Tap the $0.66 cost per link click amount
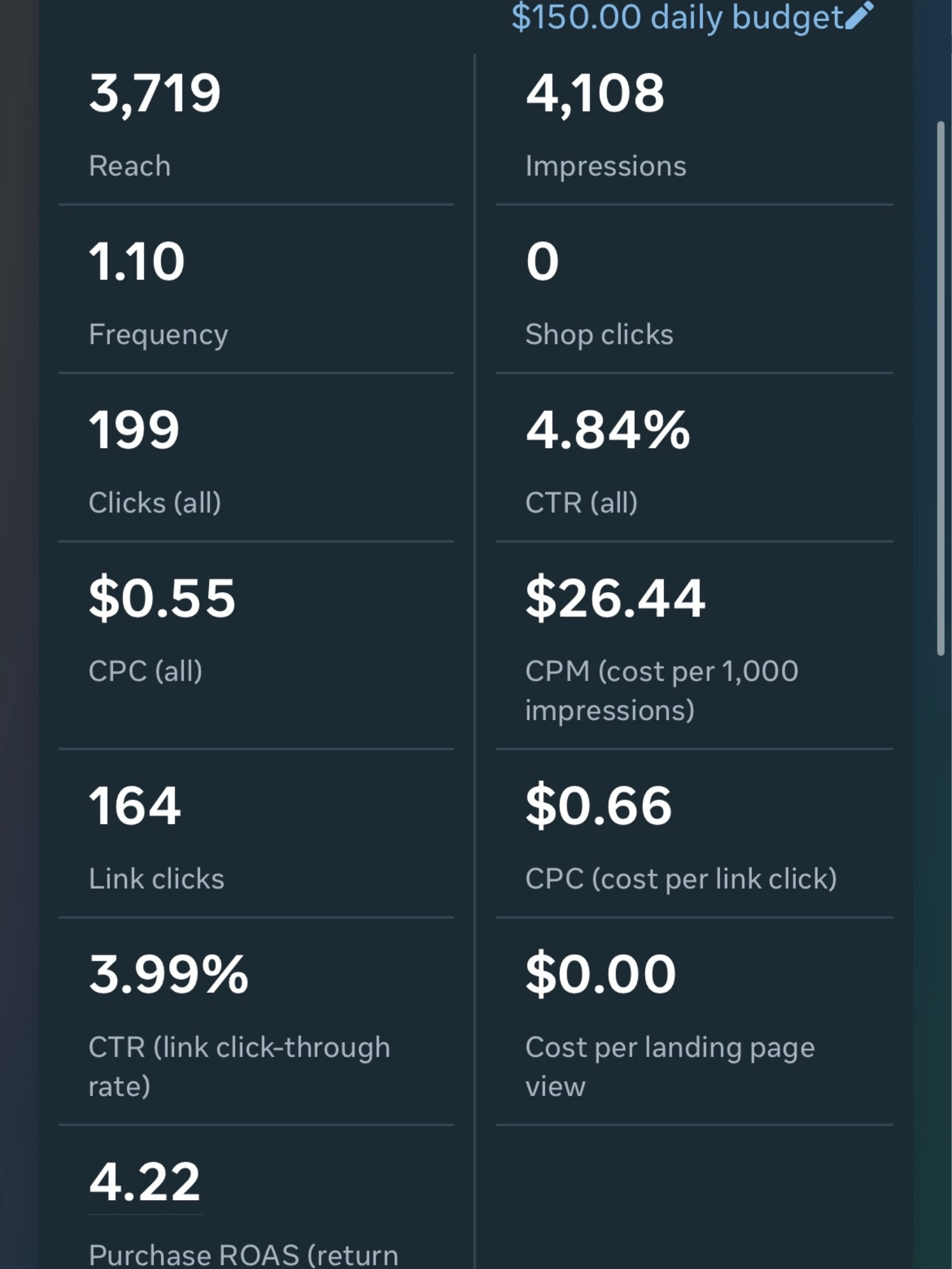The width and height of the screenshot is (952, 1269). coord(598,806)
